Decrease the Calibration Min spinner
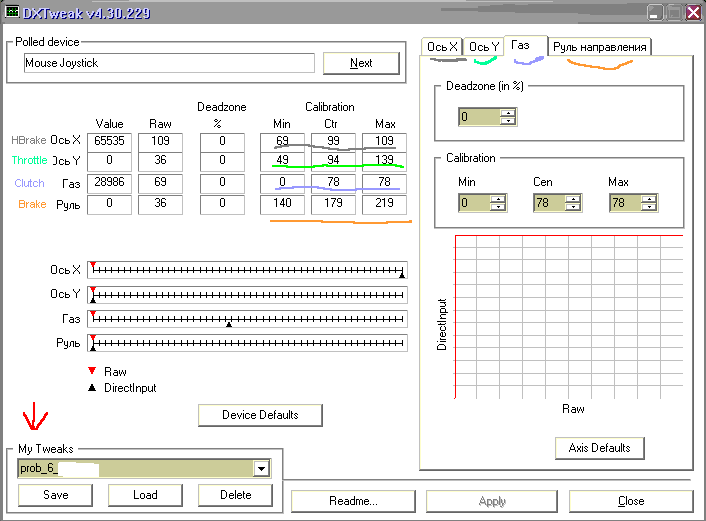This screenshot has height=521, width=706. pos(498,207)
